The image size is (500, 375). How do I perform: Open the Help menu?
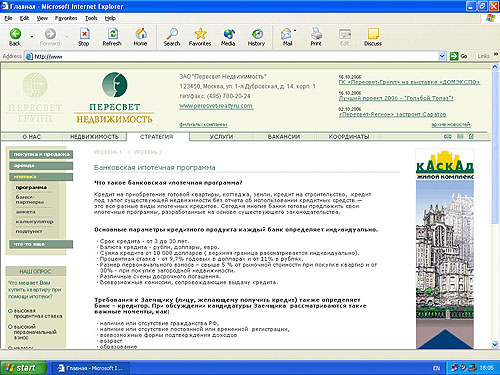point(110,18)
